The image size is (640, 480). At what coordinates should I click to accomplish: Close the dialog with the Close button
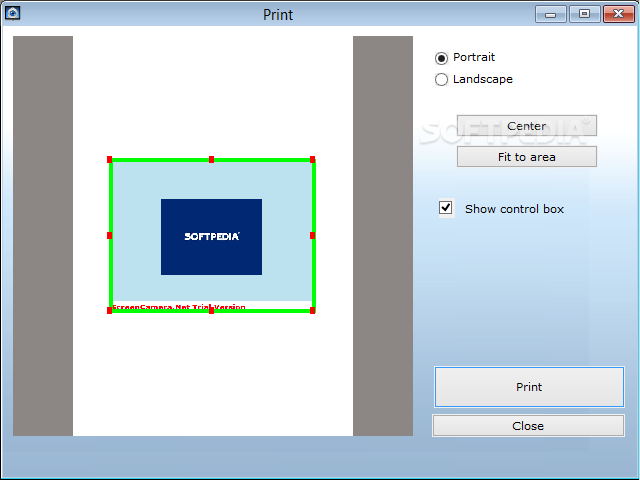528,426
